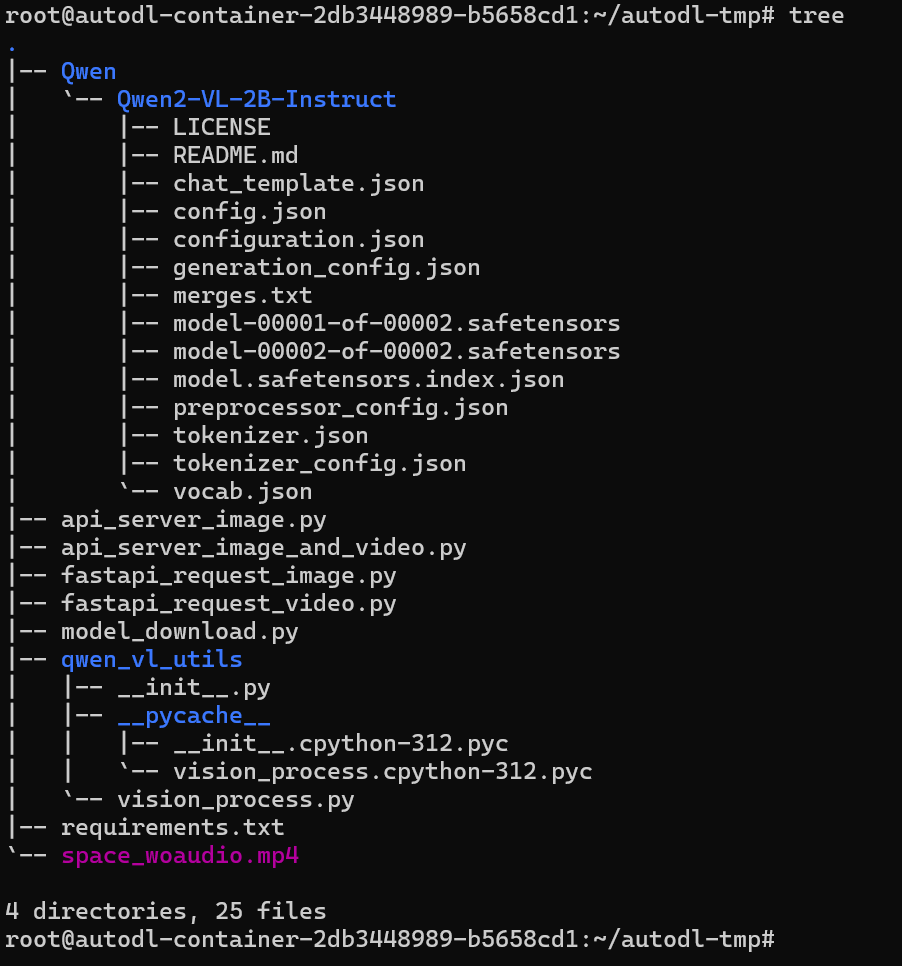Screen dimensions: 902x966
Task: Click api_server_image_and_video.py file name
Action: [263, 547]
